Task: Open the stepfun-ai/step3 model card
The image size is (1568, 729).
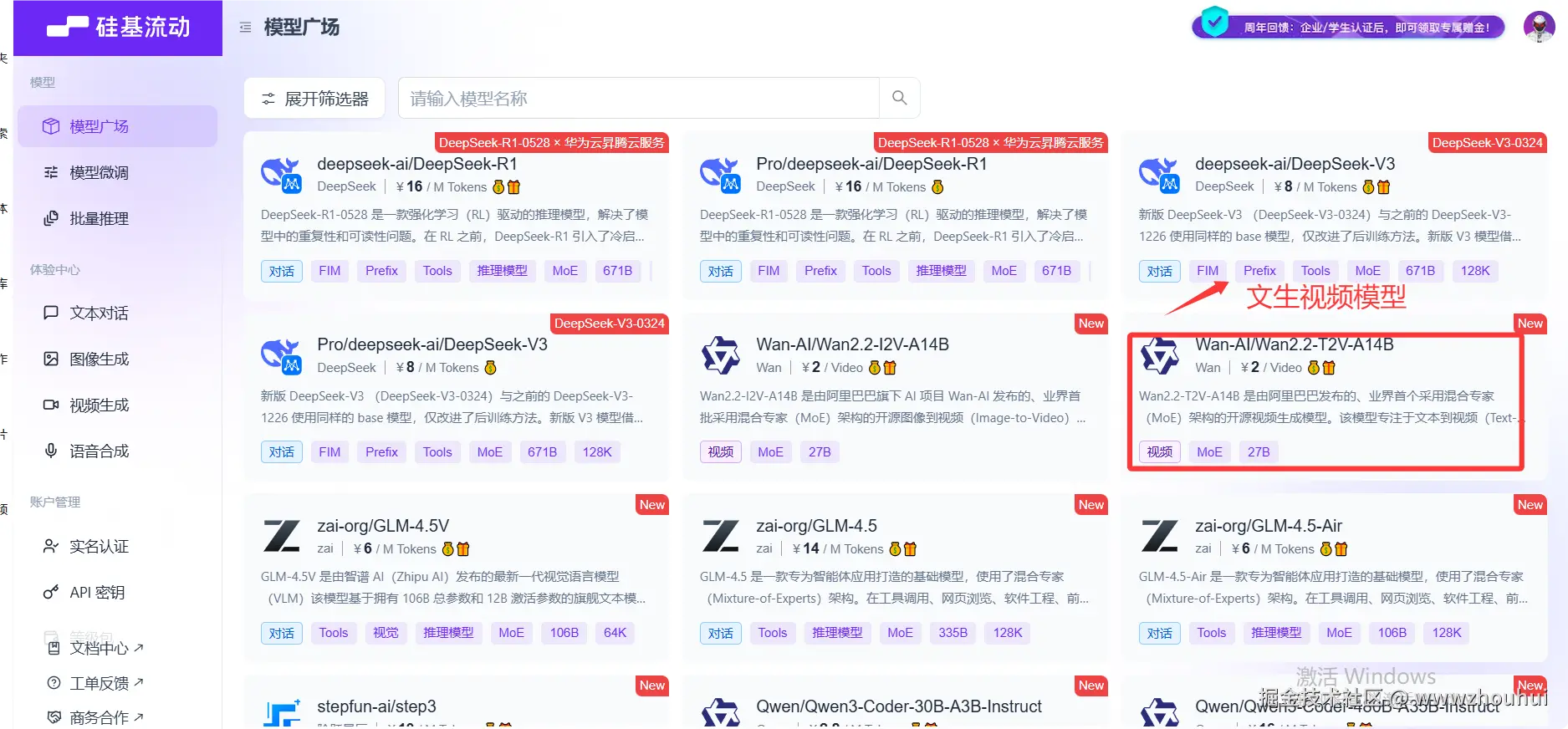Action: (x=456, y=702)
